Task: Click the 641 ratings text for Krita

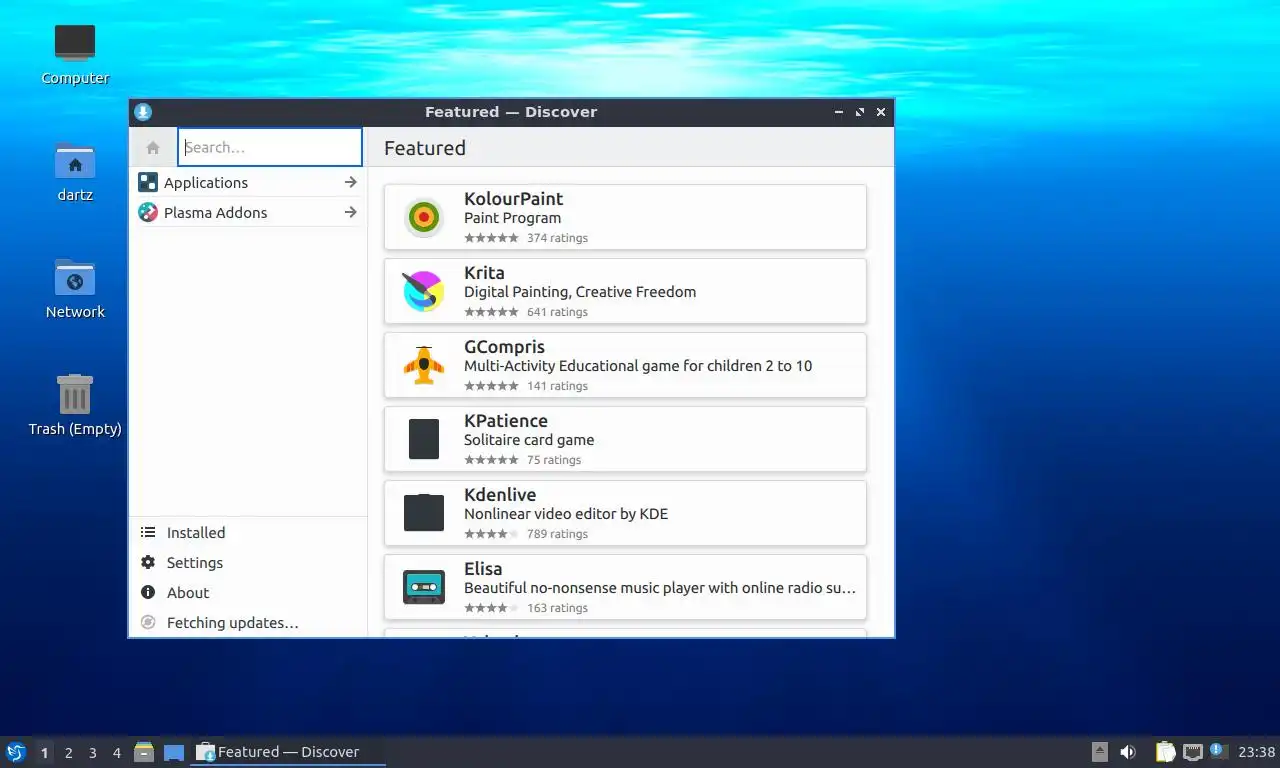Action: click(x=557, y=312)
